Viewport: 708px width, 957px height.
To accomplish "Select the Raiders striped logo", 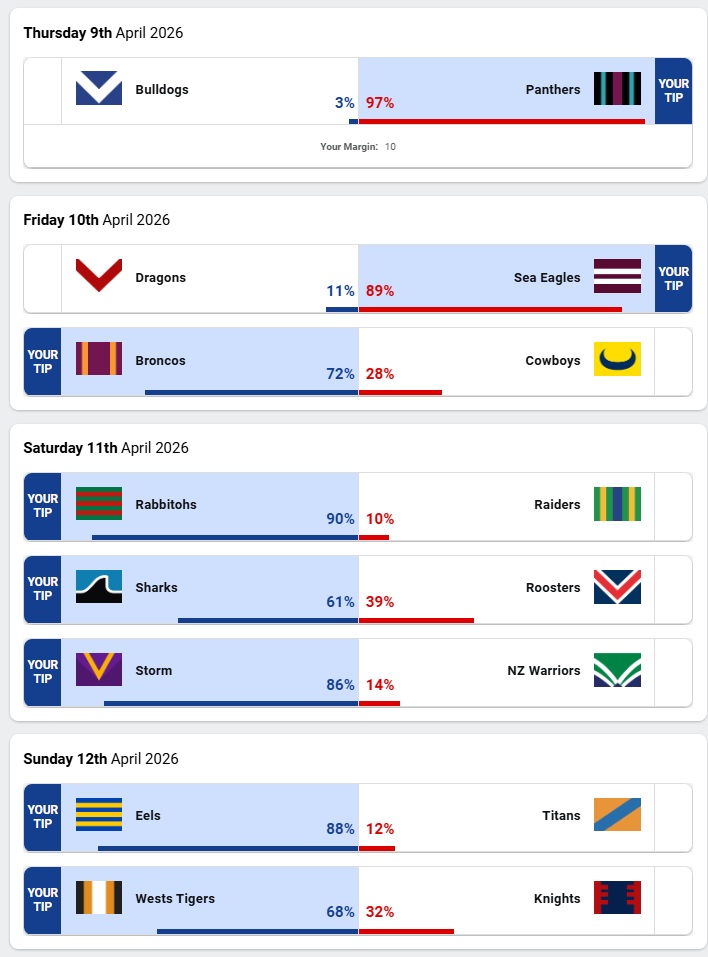I will click(617, 504).
